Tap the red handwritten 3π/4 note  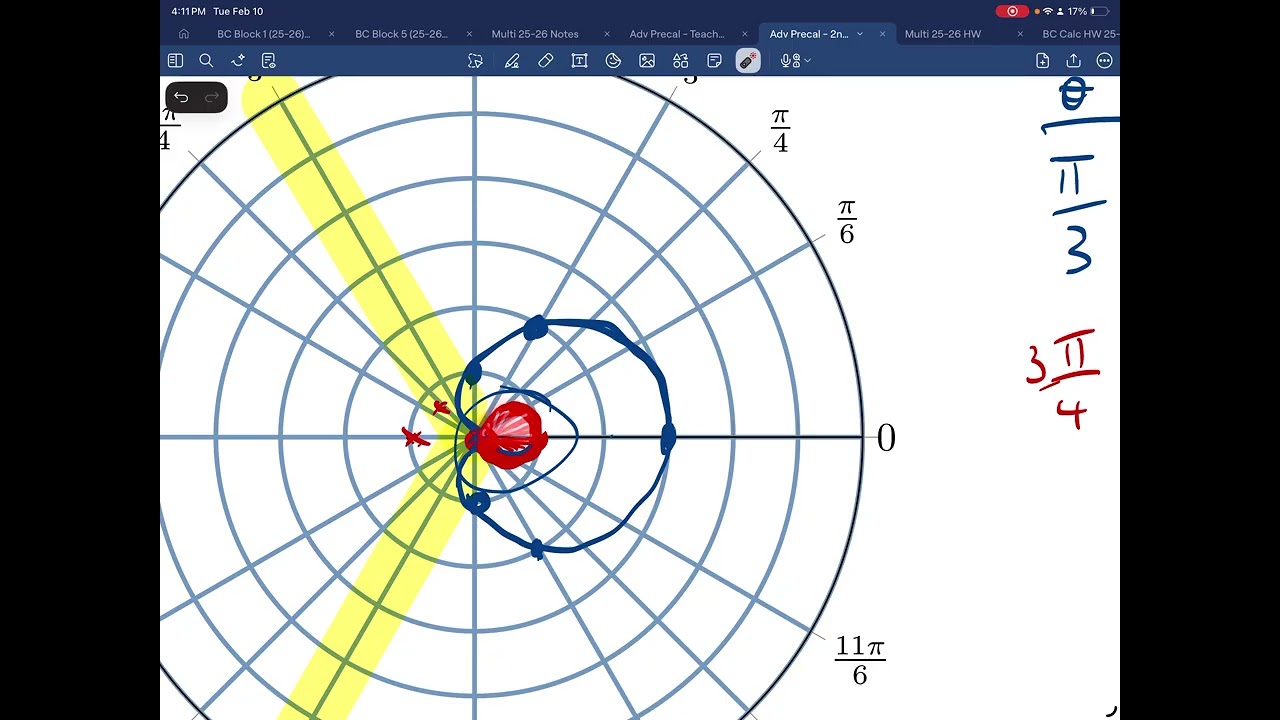point(1063,378)
